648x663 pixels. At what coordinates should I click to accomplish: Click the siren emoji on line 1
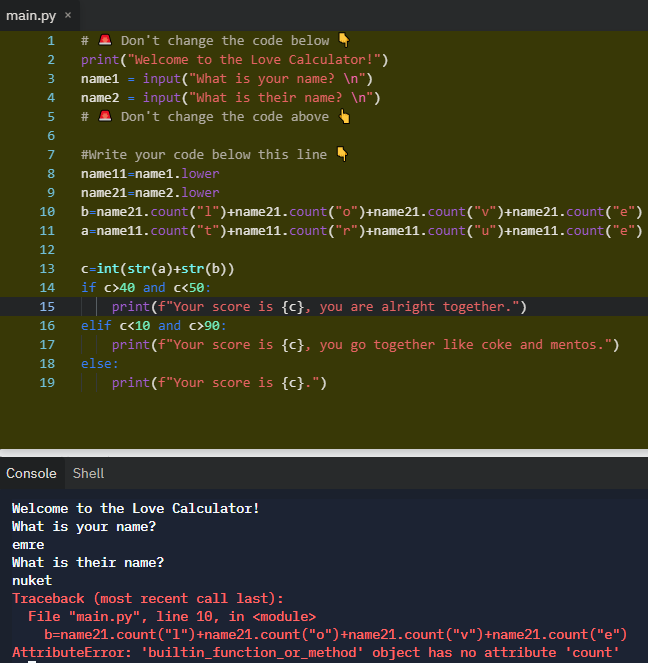105,40
